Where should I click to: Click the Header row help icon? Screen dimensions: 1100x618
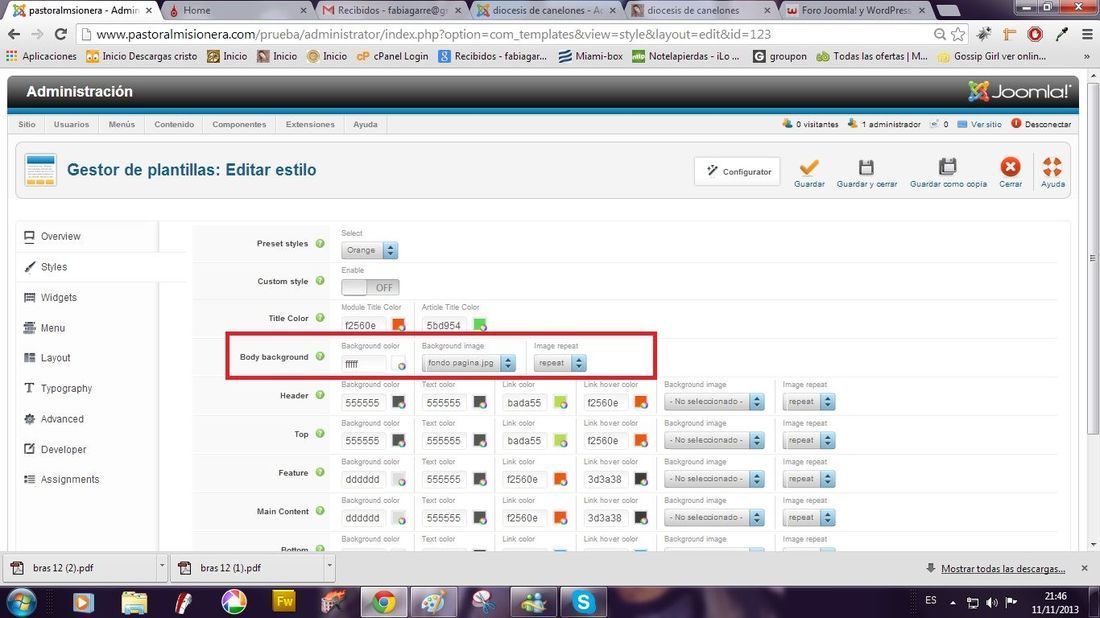[x=320, y=395]
